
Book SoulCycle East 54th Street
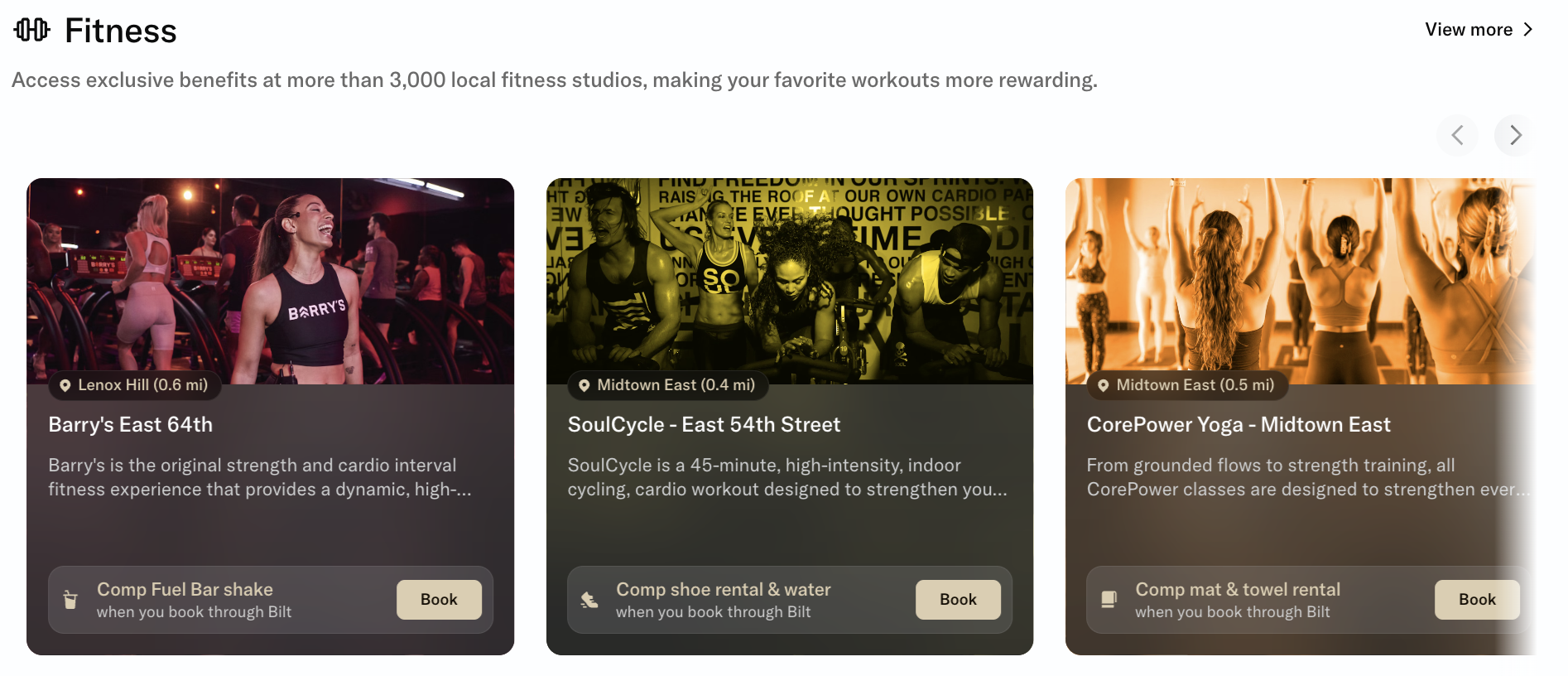[958, 600]
